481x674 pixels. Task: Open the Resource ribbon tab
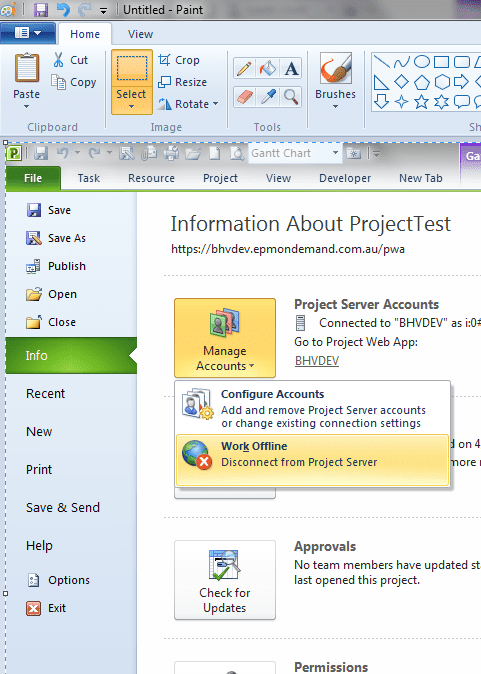[151, 178]
